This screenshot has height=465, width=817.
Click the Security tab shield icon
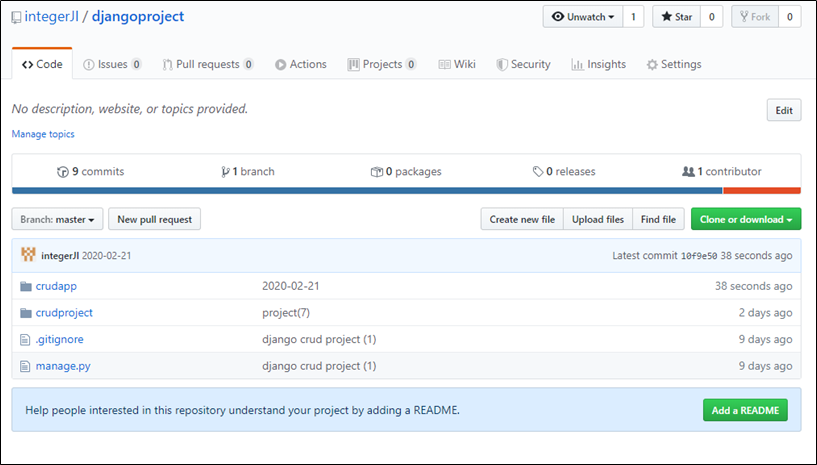click(502, 65)
